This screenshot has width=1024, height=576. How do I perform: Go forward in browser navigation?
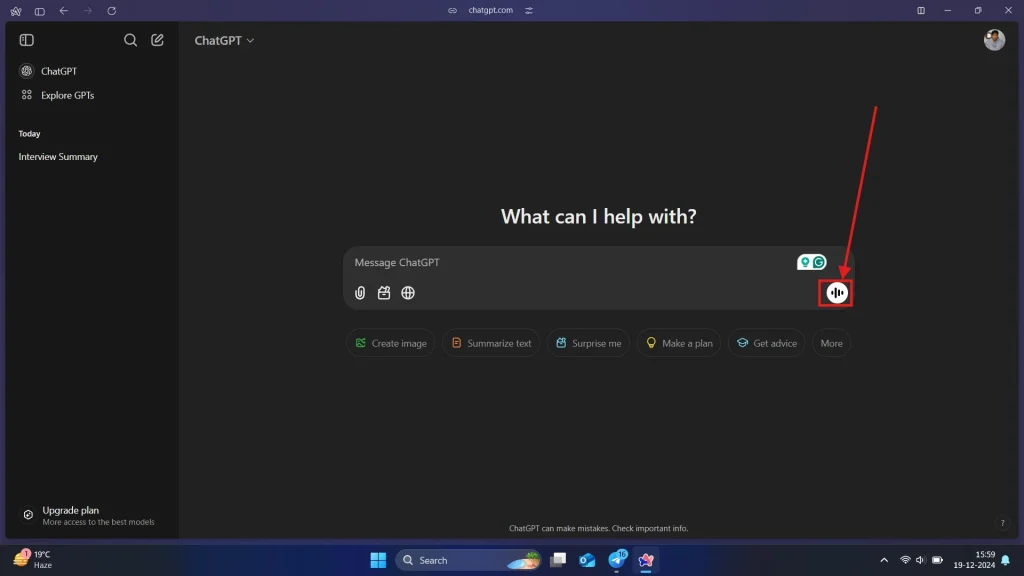88,10
